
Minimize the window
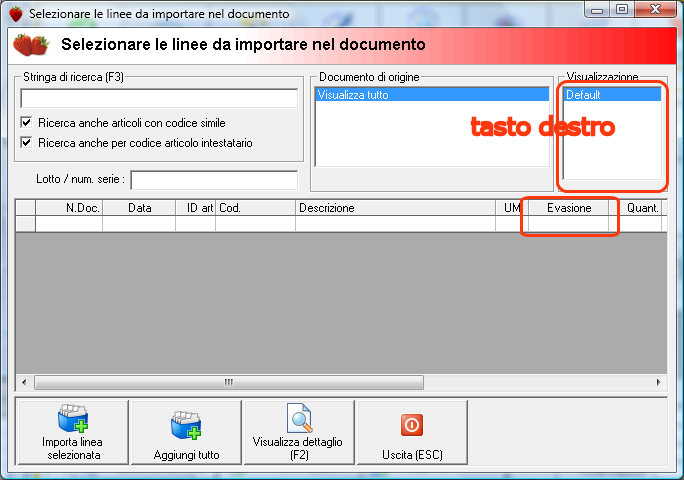pyautogui.click(x=597, y=10)
